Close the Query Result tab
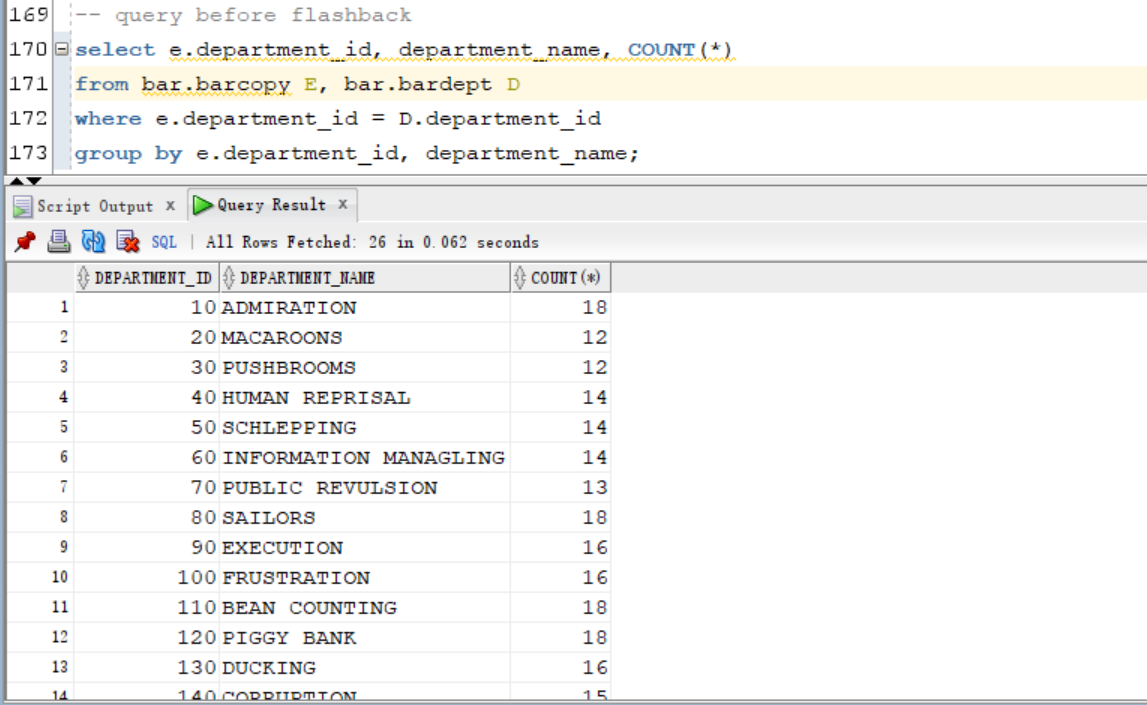 coord(342,204)
